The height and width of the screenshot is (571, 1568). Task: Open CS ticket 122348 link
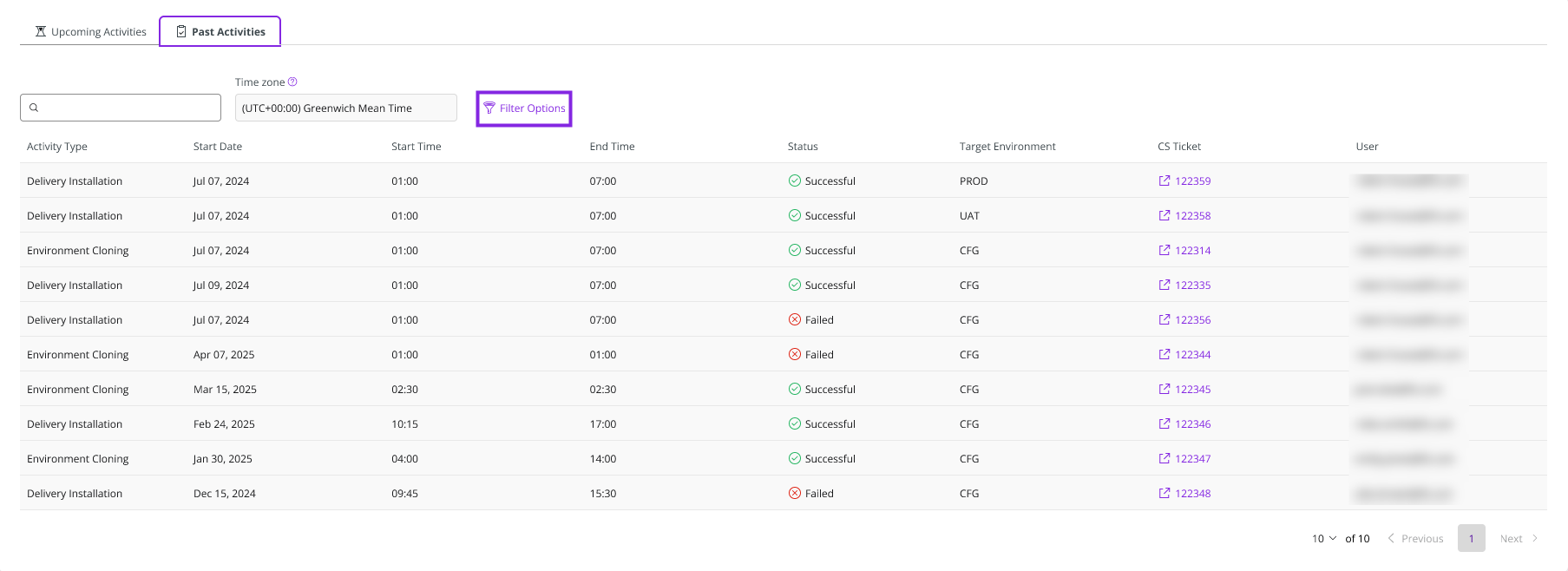(1192, 493)
